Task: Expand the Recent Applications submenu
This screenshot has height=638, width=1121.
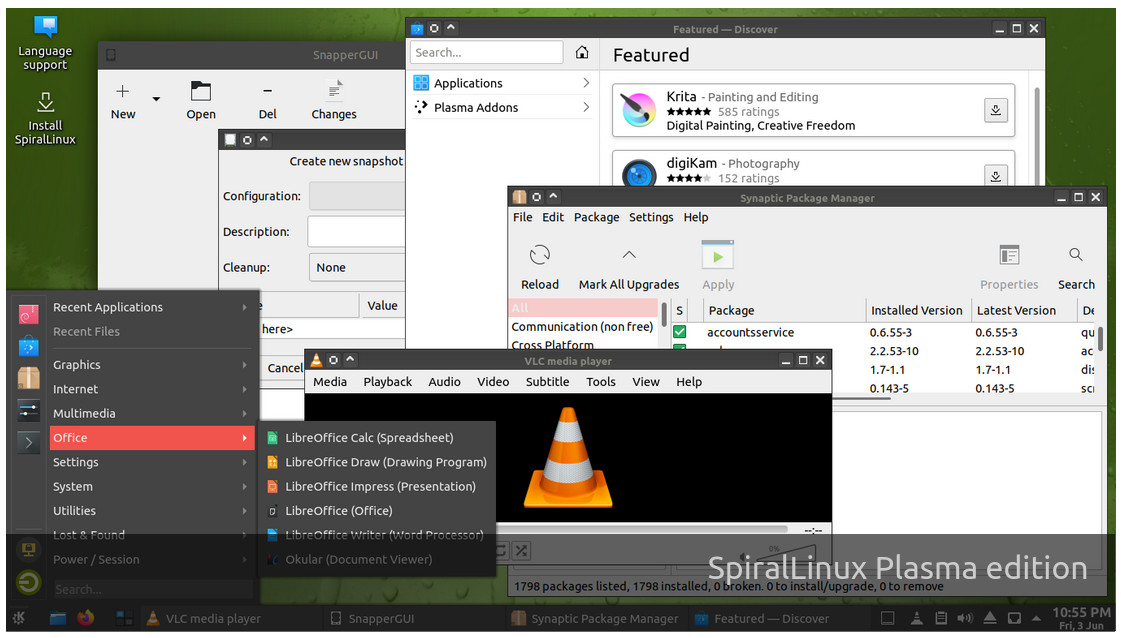Action: coord(152,307)
